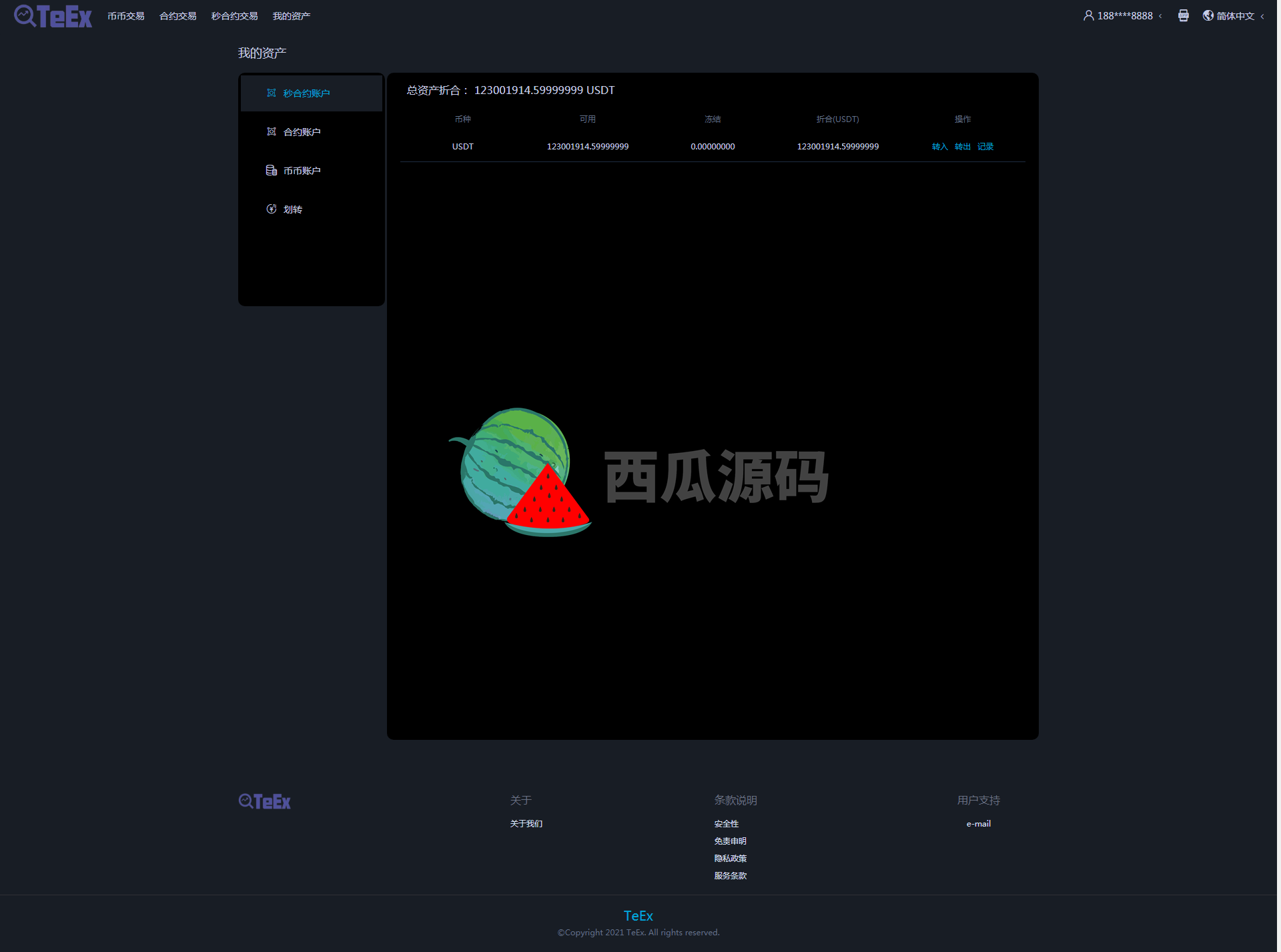Click frozen amount 0.00000000
The image size is (1281, 952).
[x=713, y=147]
